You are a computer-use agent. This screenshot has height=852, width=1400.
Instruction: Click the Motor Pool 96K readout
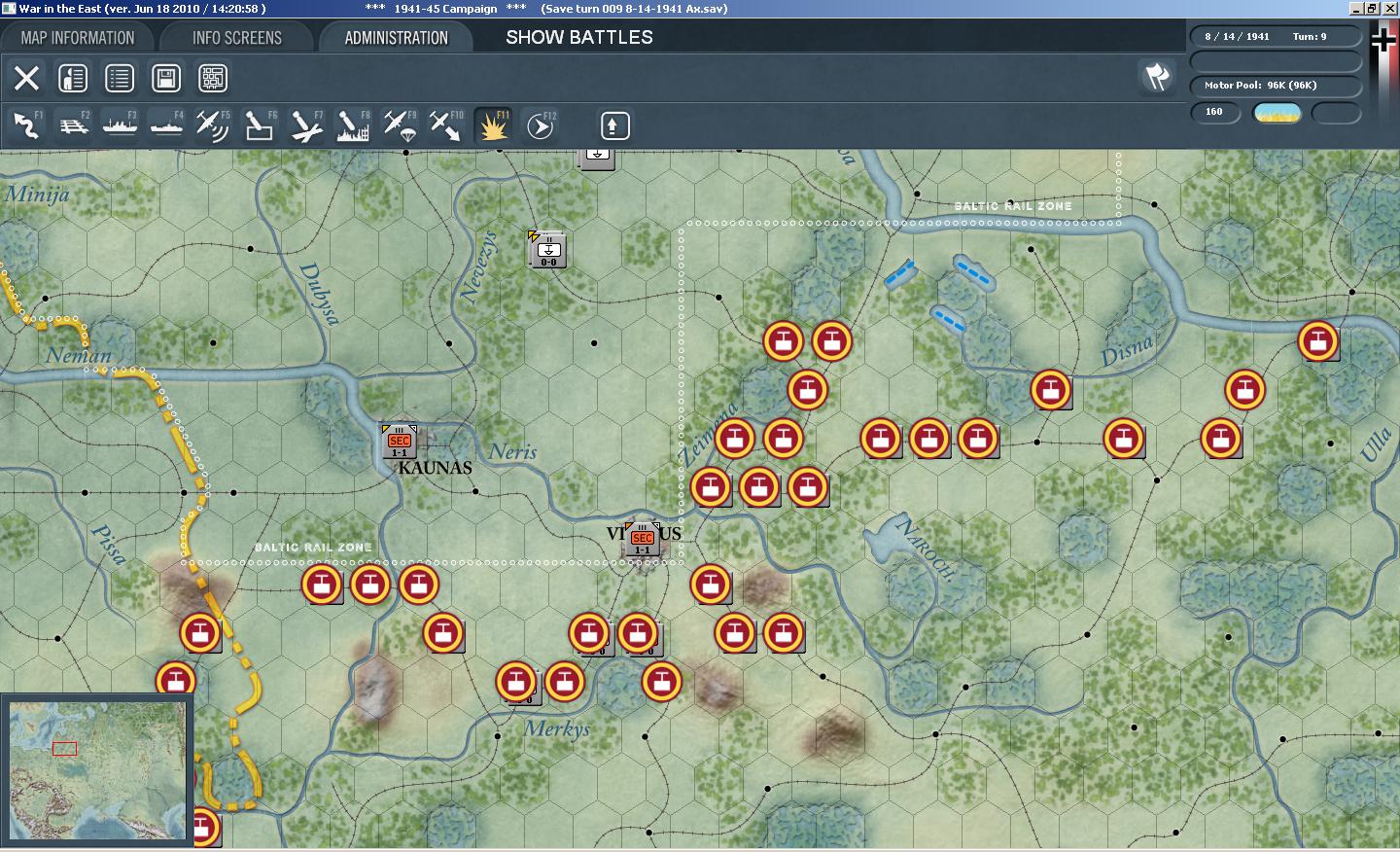[1276, 86]
